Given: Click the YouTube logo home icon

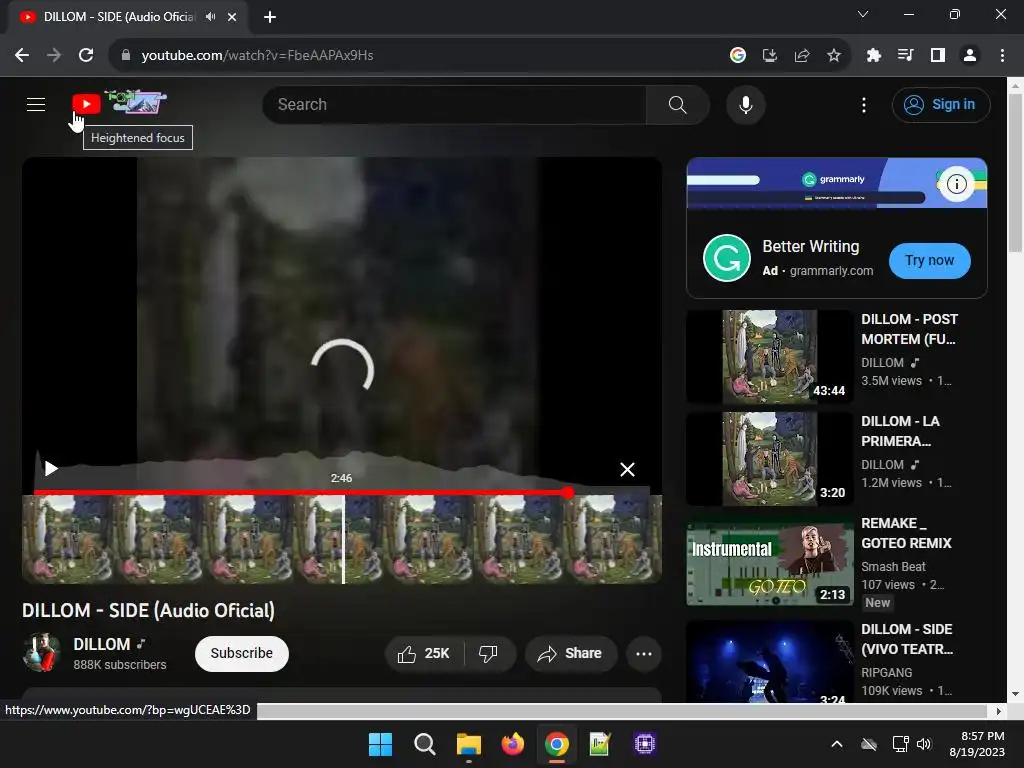Looking at the screenshot, I should [x=86, y=104].
